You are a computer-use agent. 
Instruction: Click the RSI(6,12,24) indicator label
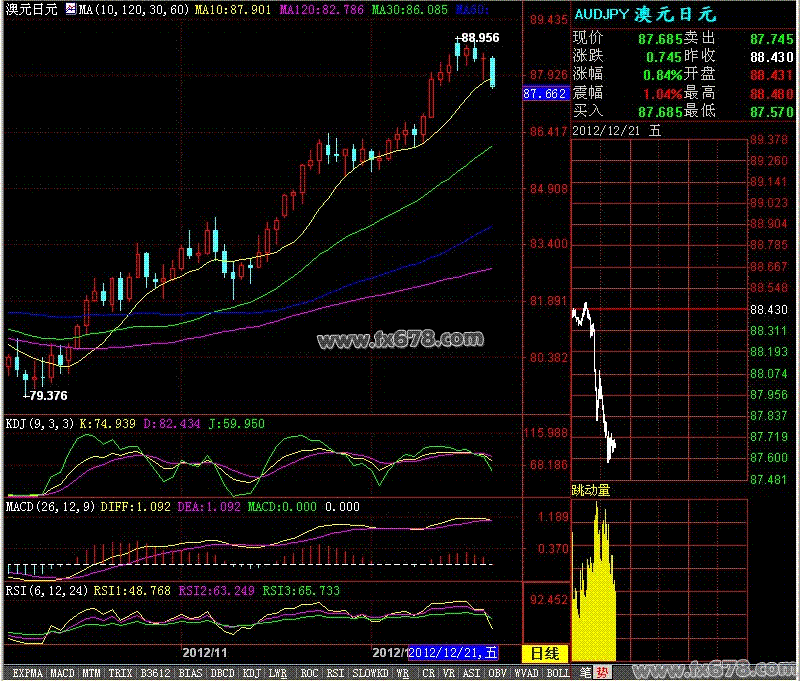point(47,591)
